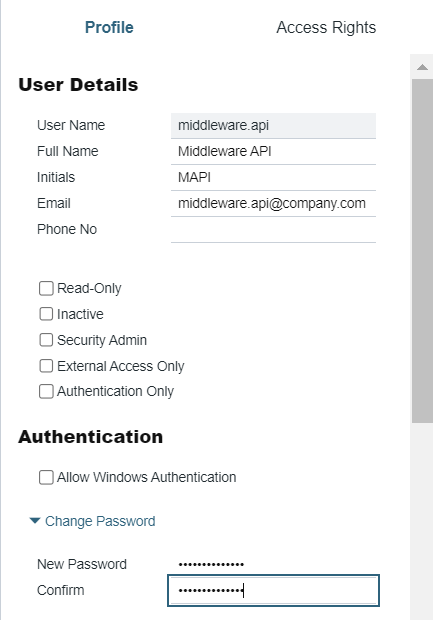Select the Authentication Only checkbox

tap(46, 391)
